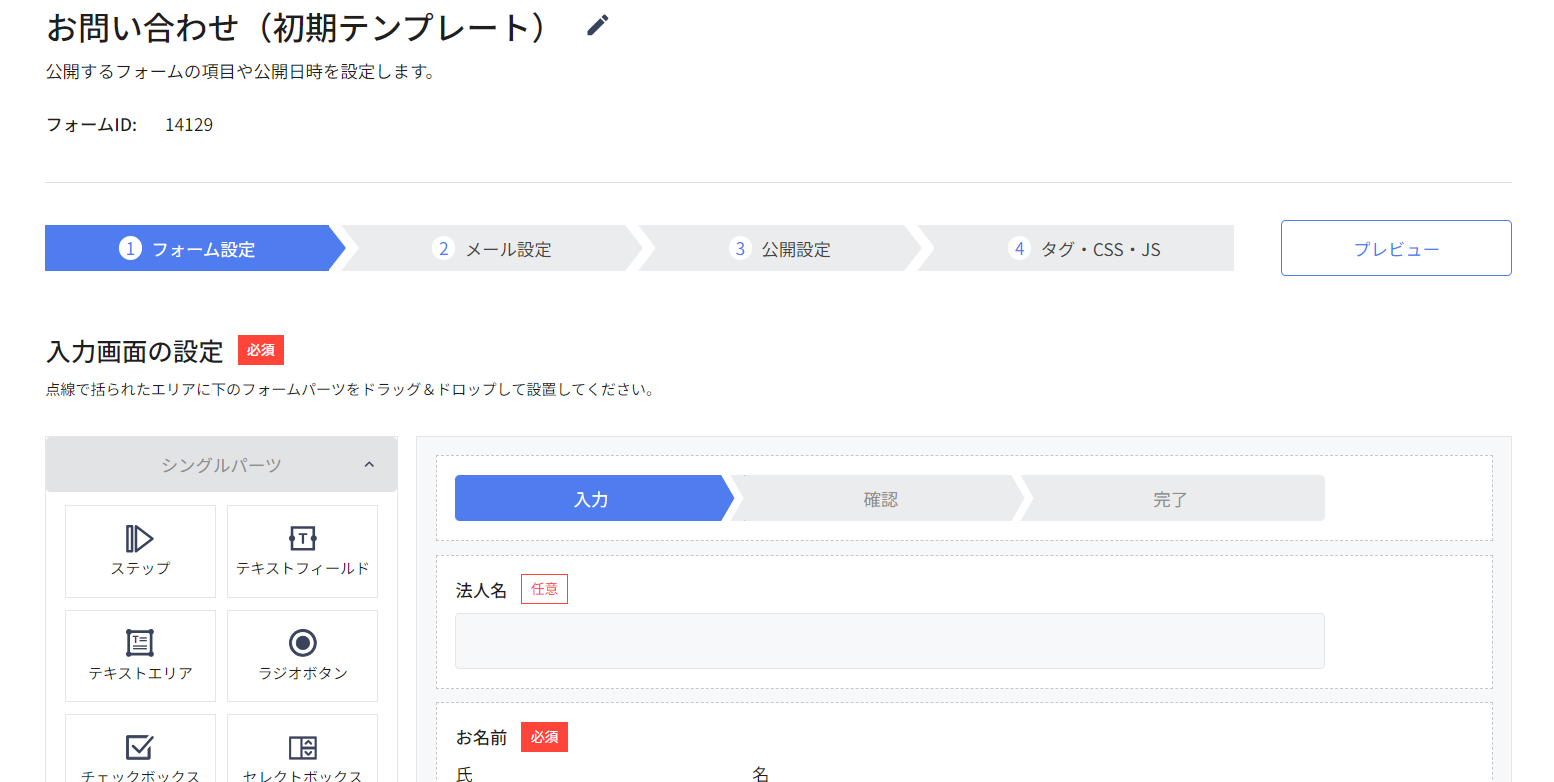Open the タグ・CSS・JS step
The width and height of the screenshot is (1554, 782).
pos(1085,249)
